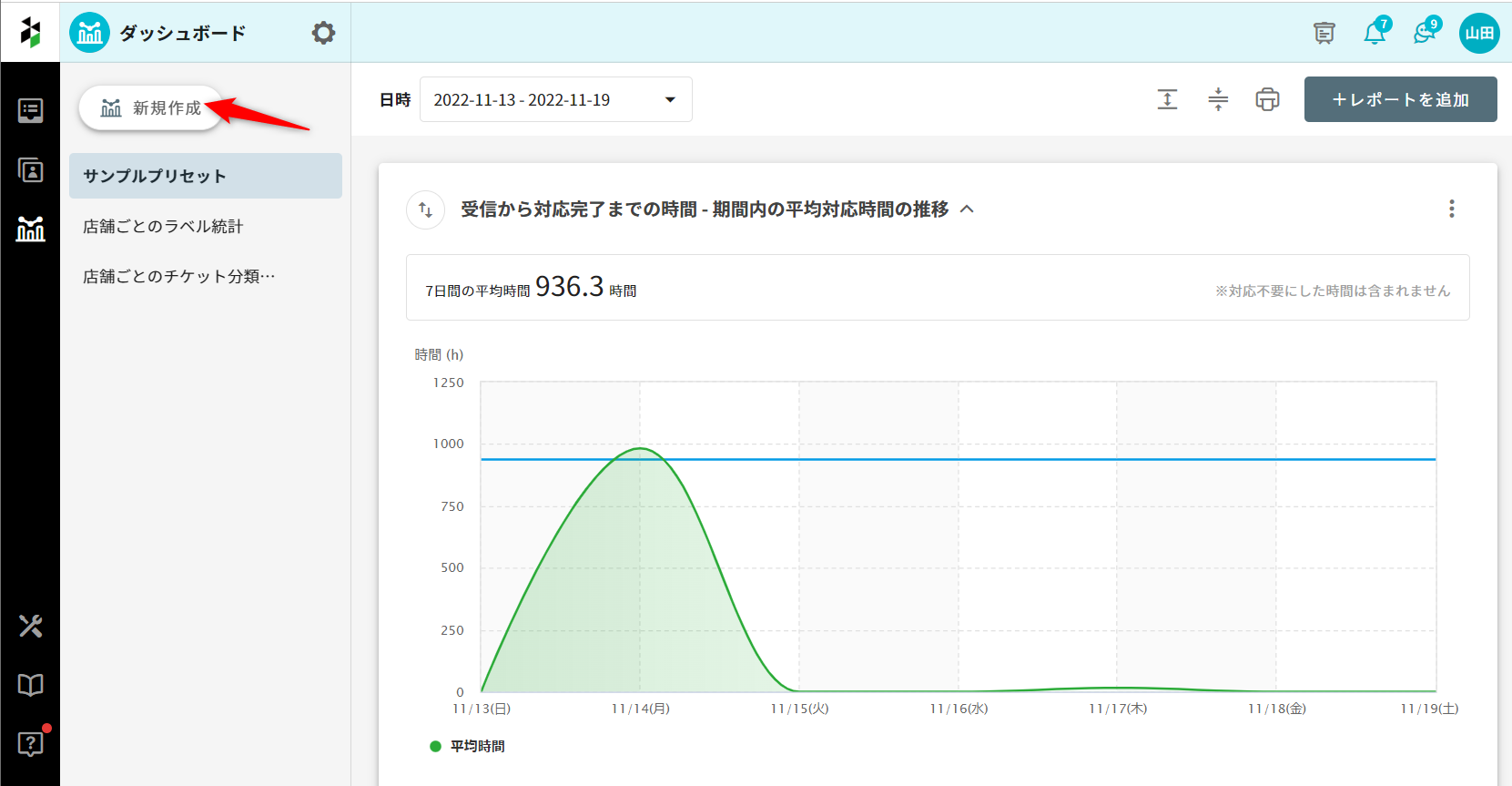Click the 新規作成 button

tap(151, 108)
